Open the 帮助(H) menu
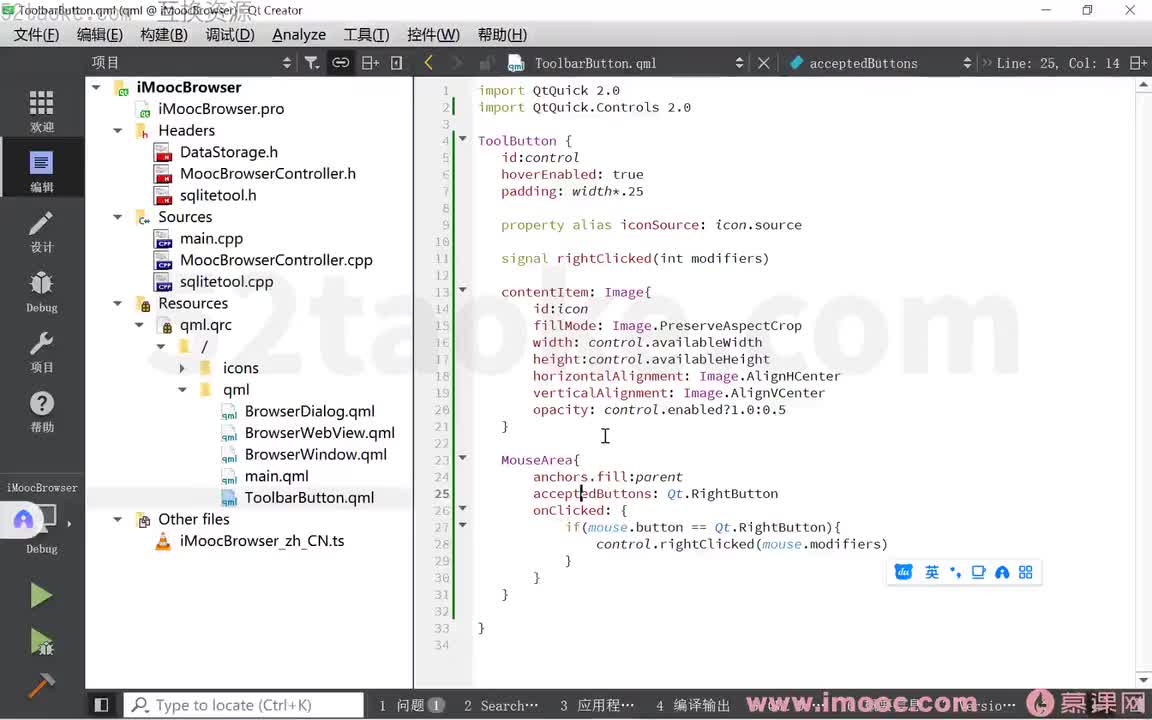Viewport: 1152px width, 720px height. (502, 35)
